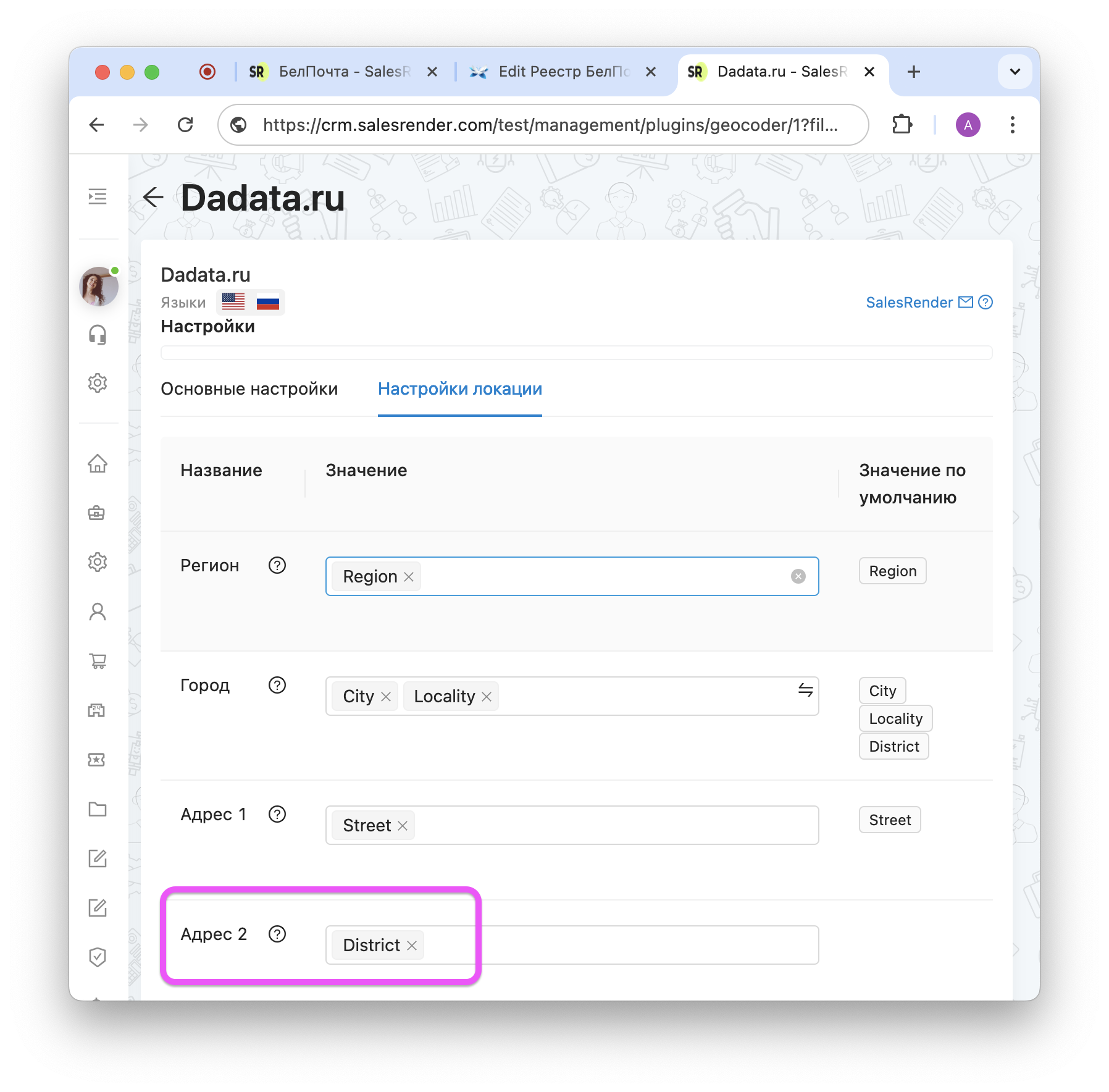Show help for the Адрес 2 field
1109x1092 pixels.
click(x=277, y=934)
